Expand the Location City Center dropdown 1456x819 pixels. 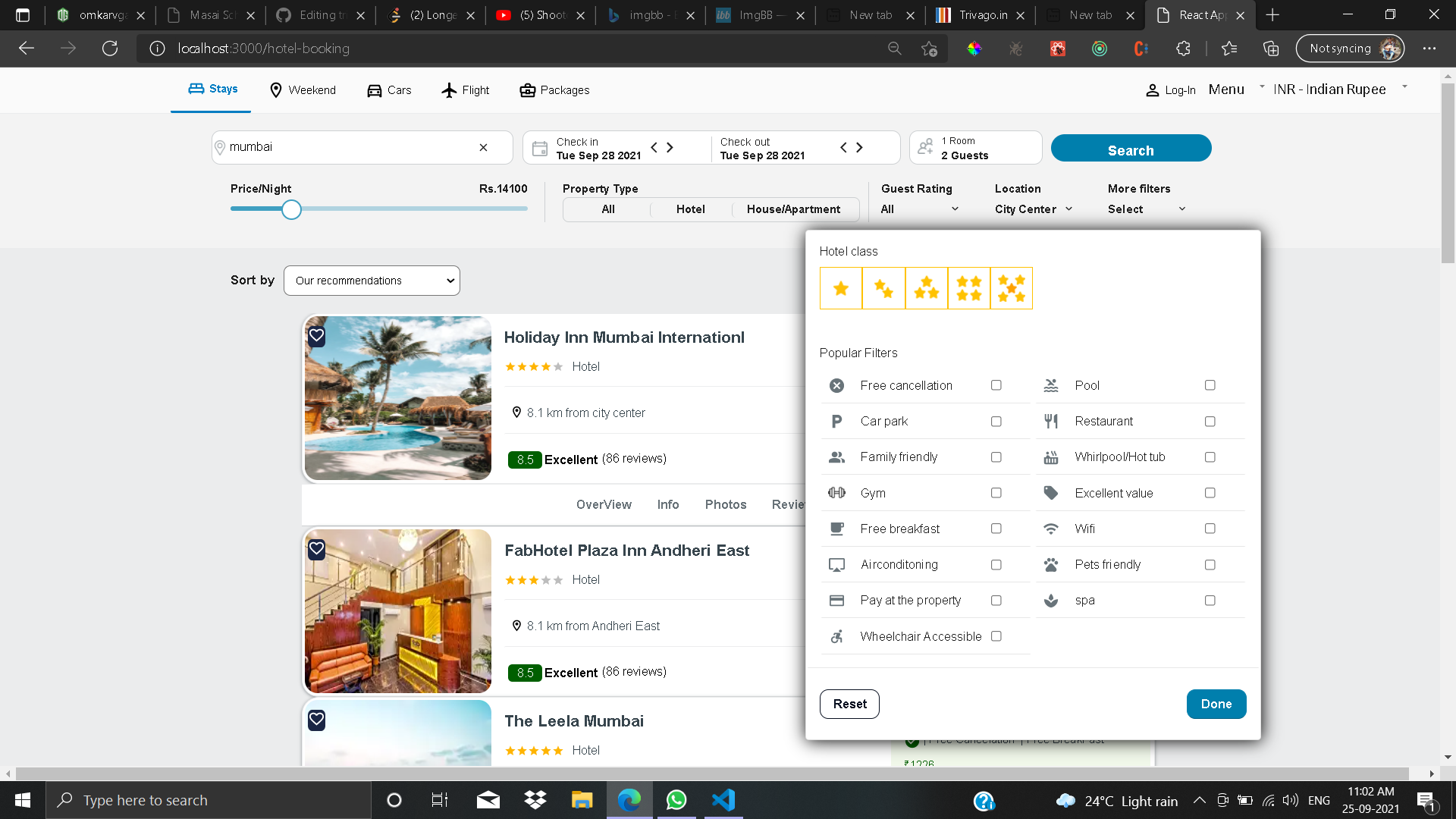[1034, 209]
